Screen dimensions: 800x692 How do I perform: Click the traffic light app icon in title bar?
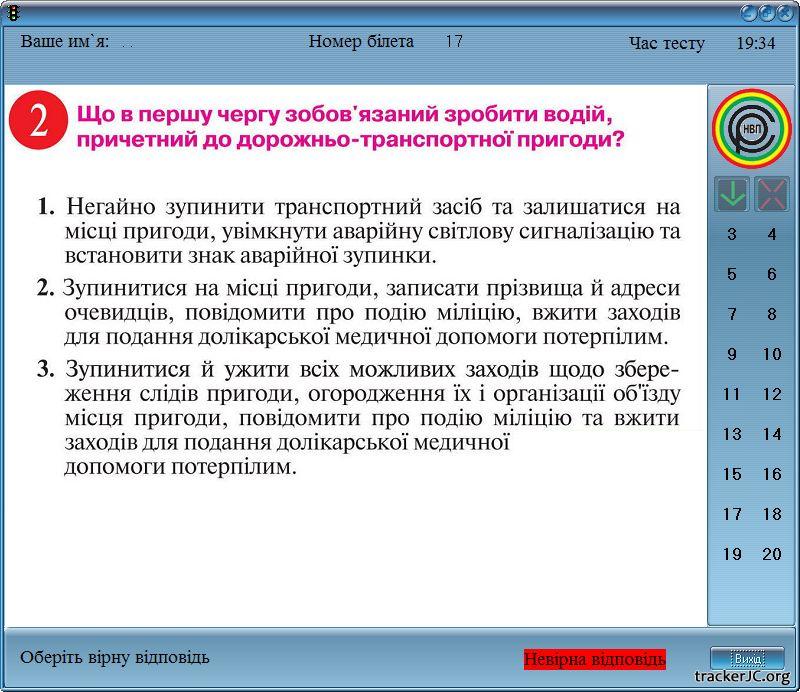[12, 12]
